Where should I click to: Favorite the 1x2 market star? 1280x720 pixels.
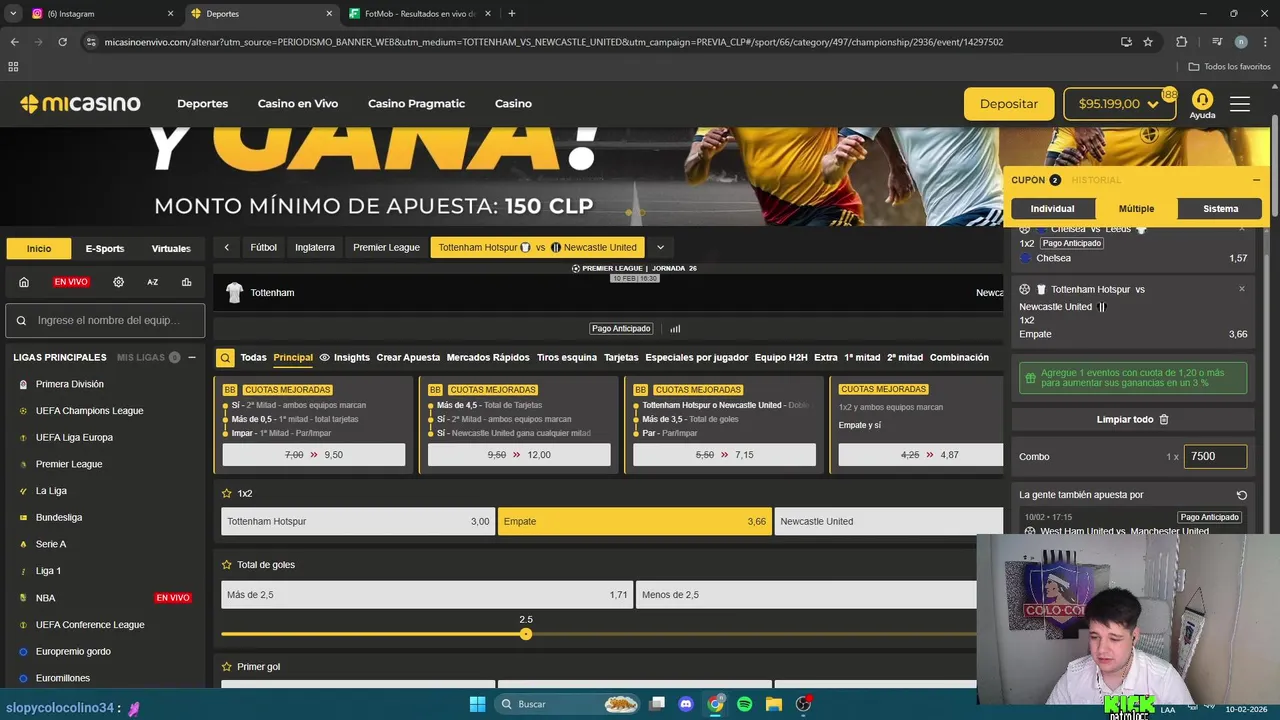click(x=227, y=493)
